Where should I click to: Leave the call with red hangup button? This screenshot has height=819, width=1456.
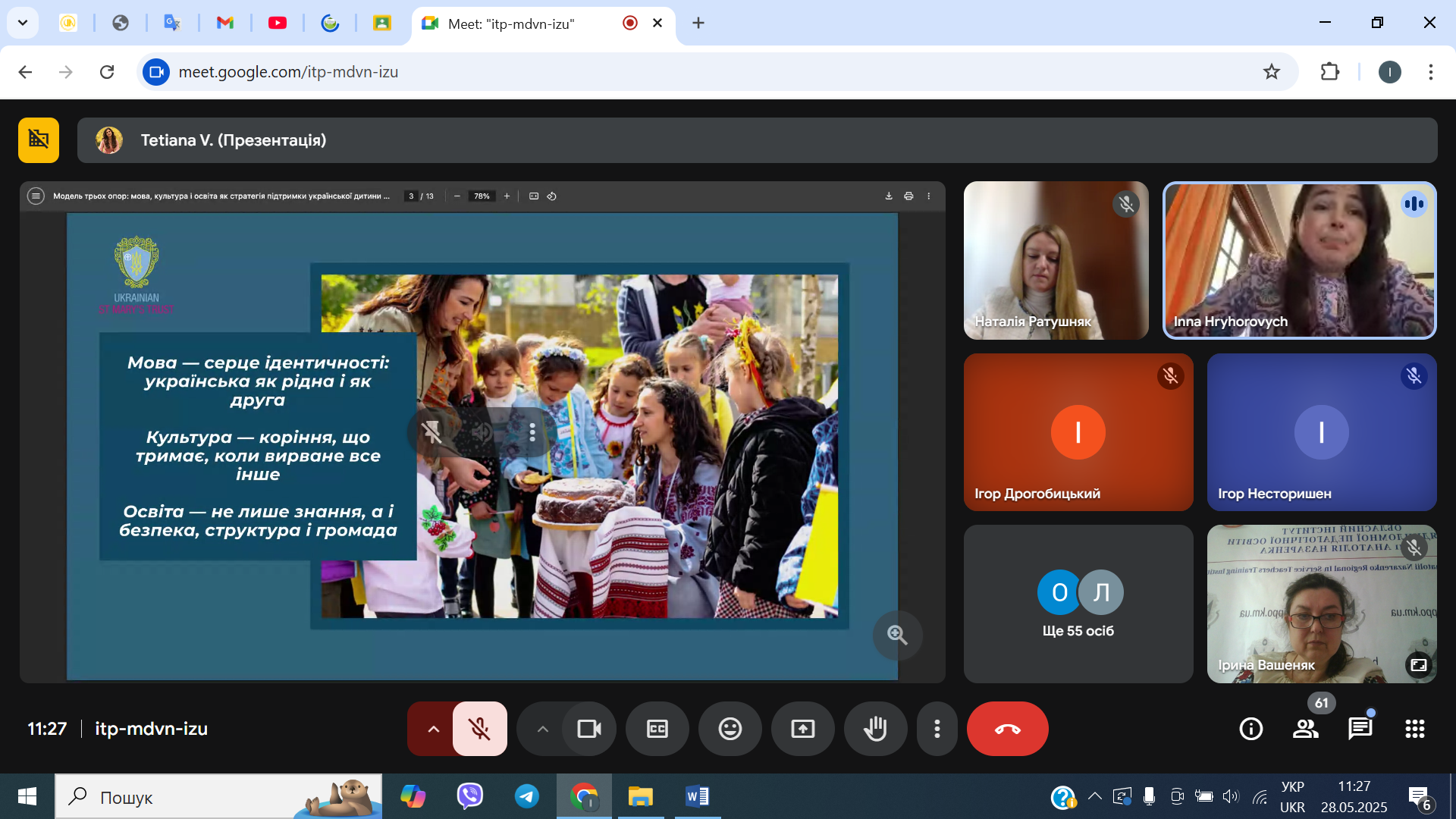(1007, 729)
